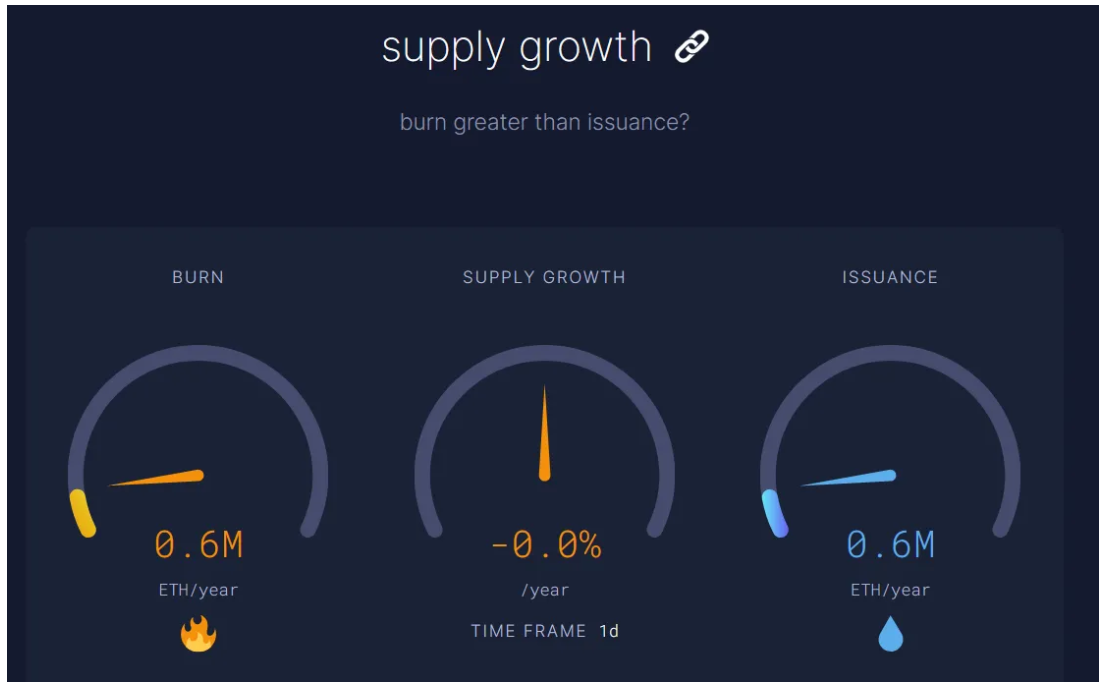The image size is (1105, 692).
Task: Click ETH/year text under burn value
Action: 198,590
